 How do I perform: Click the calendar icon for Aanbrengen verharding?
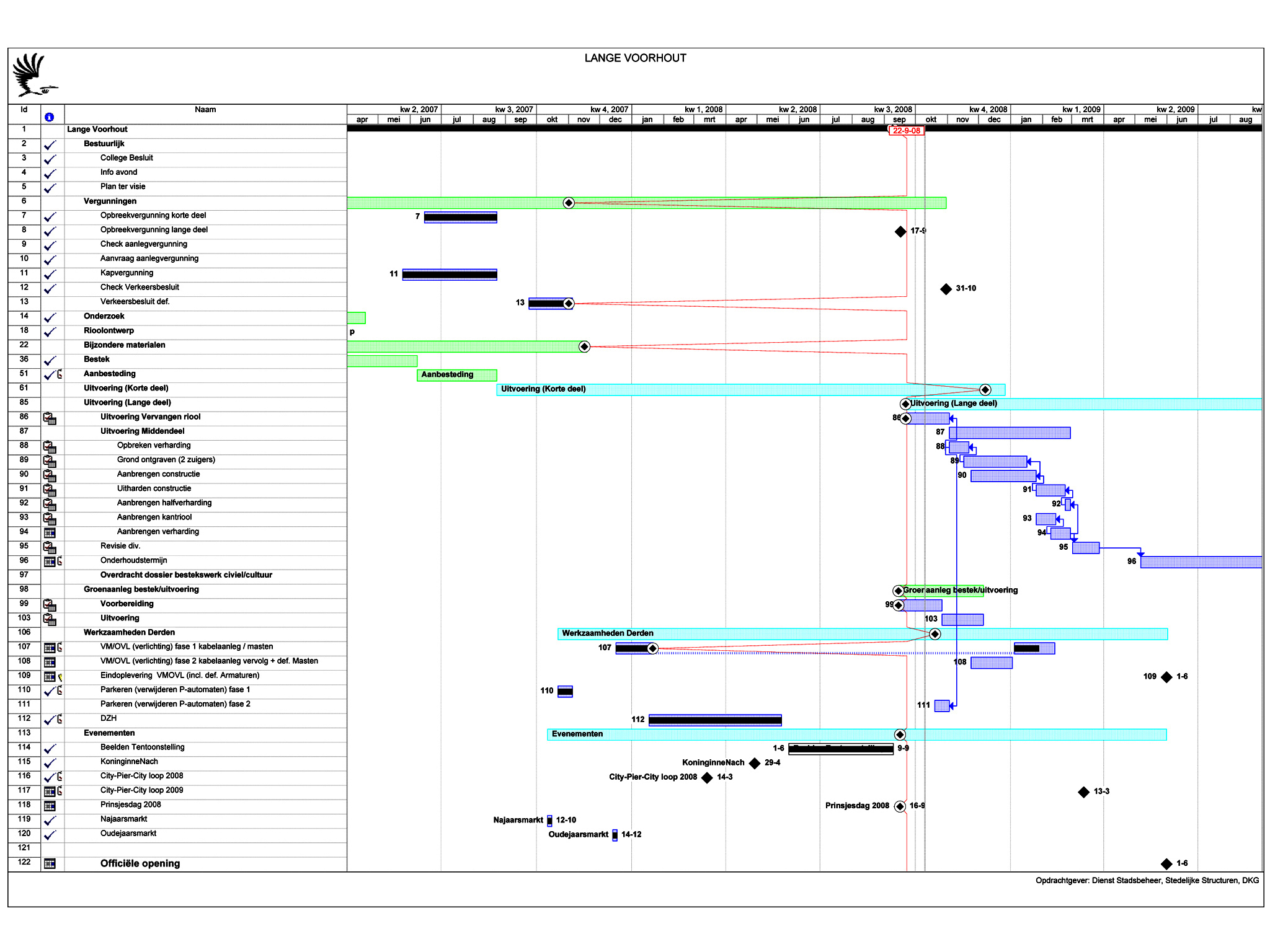pos(50,533)
